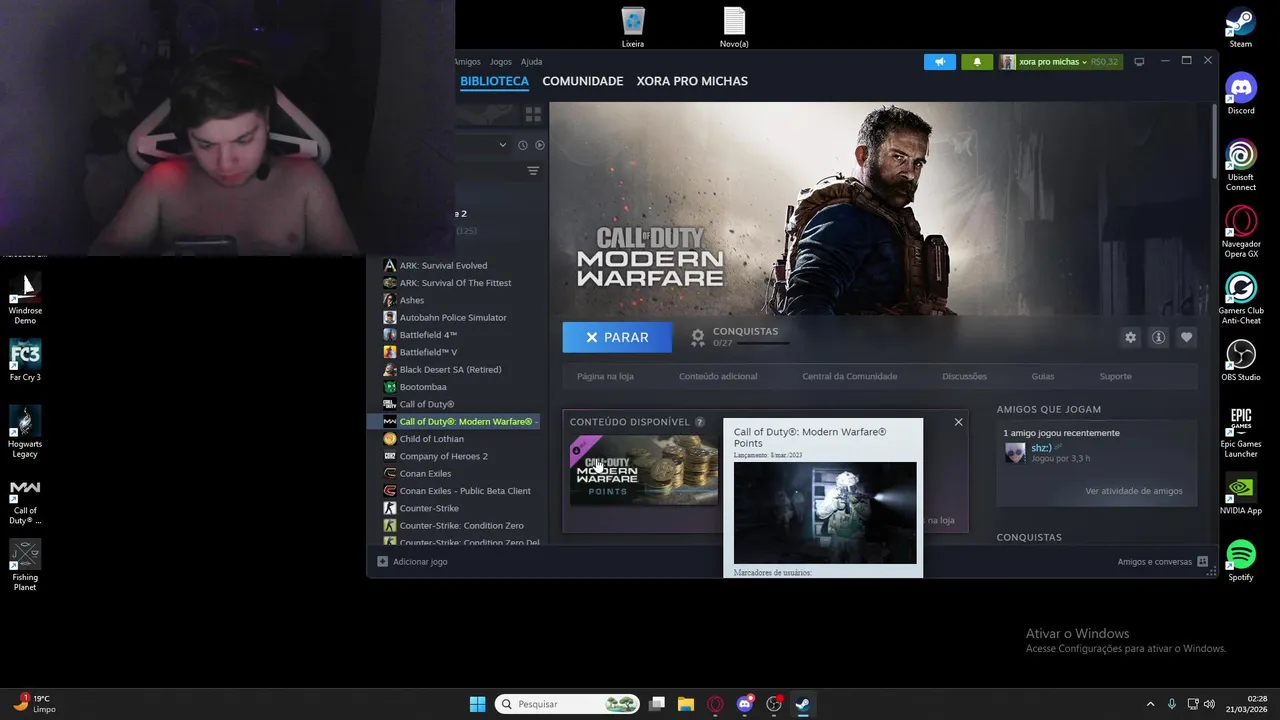The width and height of the screenshot is (1280, 720).
Task: Toggle sort by recent activity clock icon
Action: (x=522, y=145)
